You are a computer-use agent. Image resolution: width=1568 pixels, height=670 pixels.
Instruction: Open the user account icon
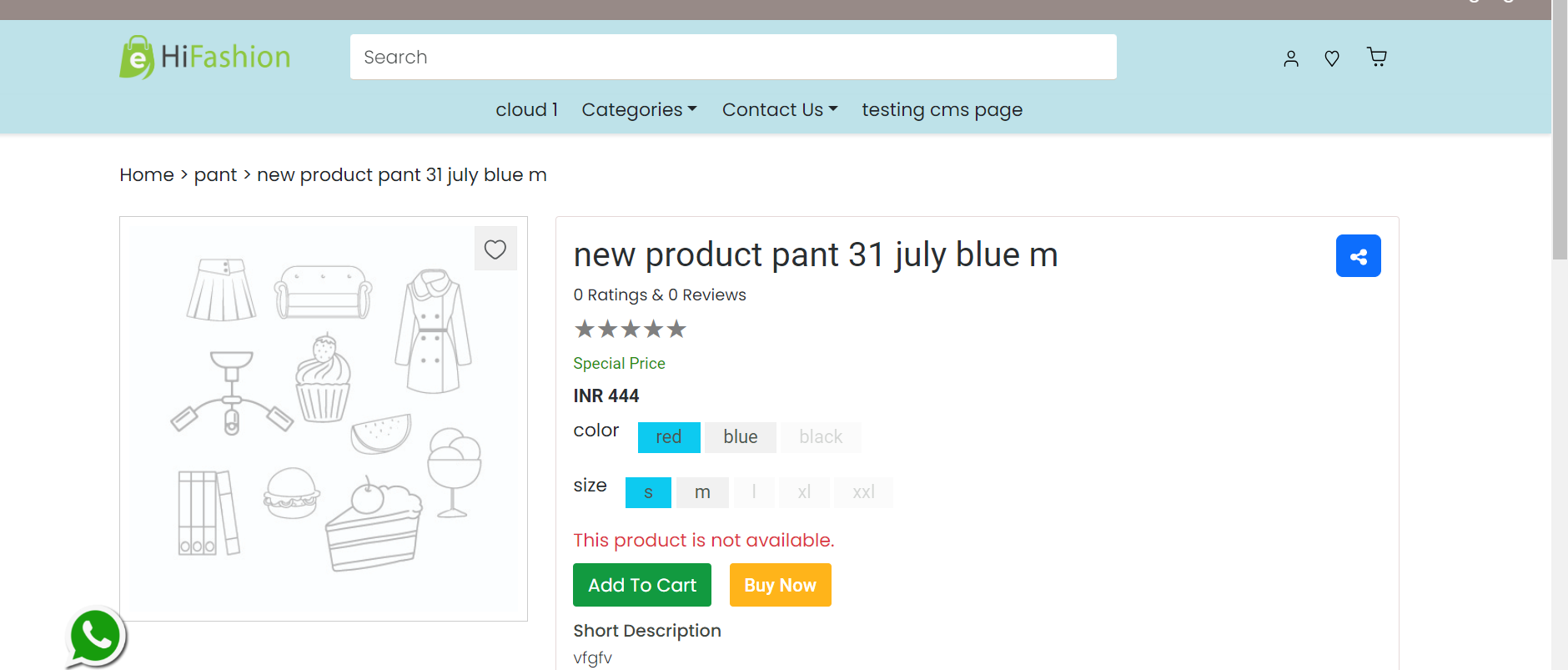(x=1291, y=58)
